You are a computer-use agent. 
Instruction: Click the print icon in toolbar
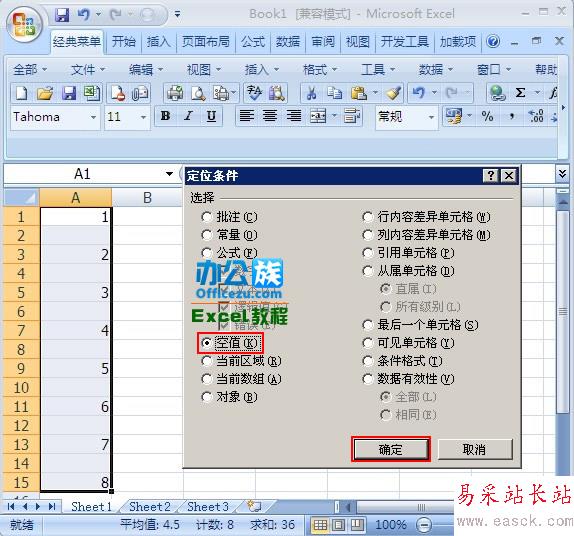(175, 93)
